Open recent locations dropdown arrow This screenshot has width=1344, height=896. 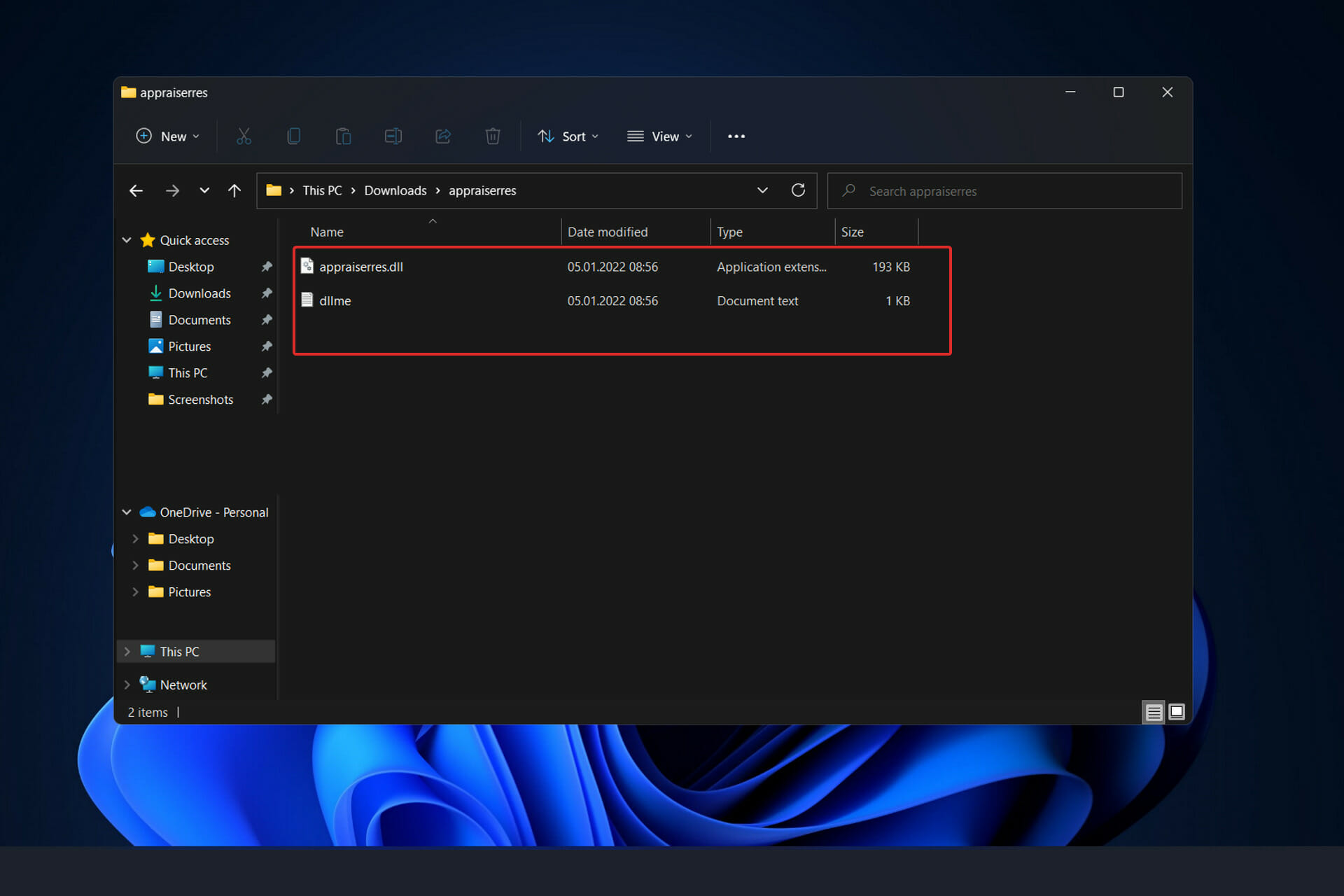tap(204, 190)
